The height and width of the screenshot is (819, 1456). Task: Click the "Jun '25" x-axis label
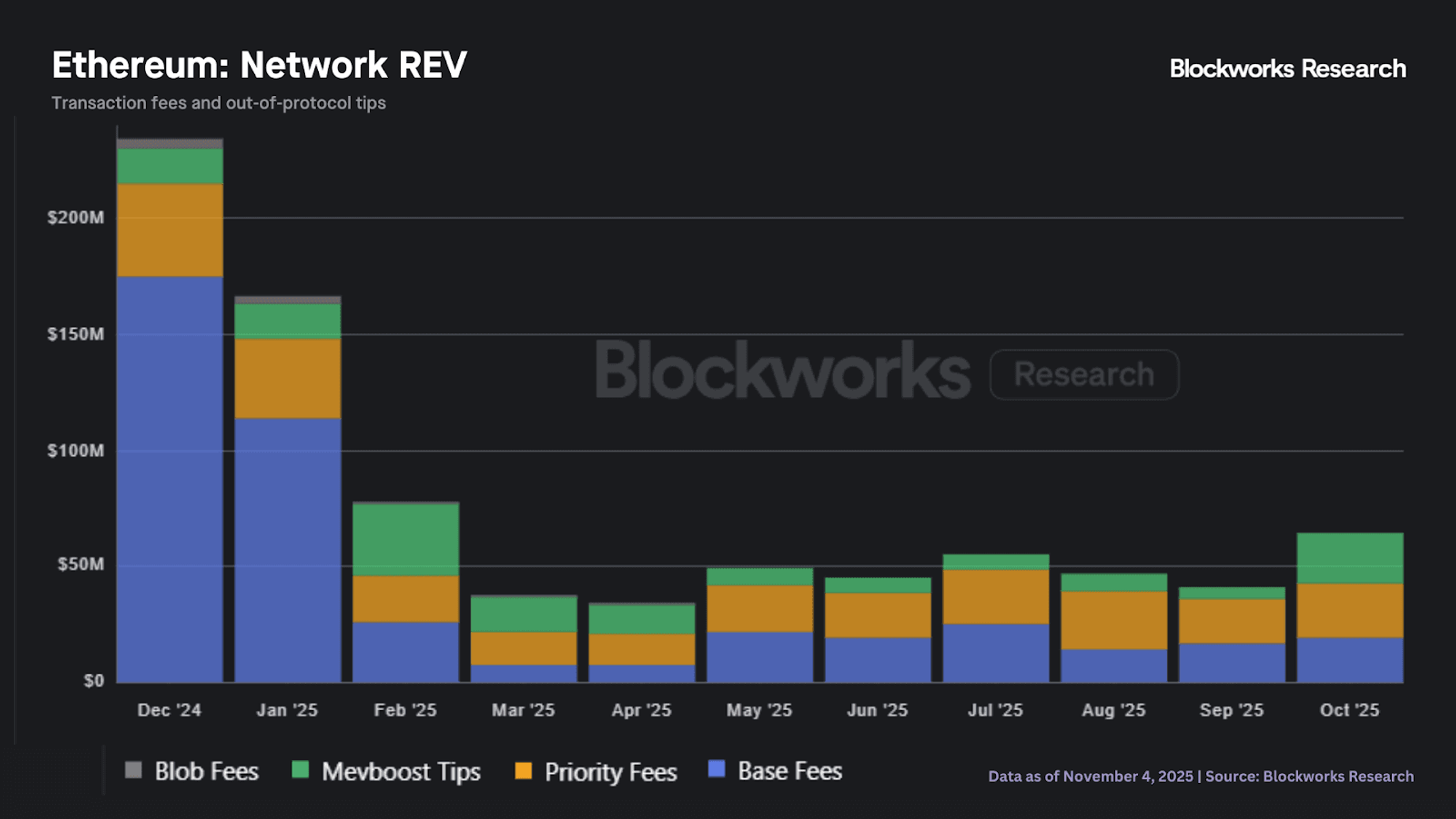(x=878, y=710)
